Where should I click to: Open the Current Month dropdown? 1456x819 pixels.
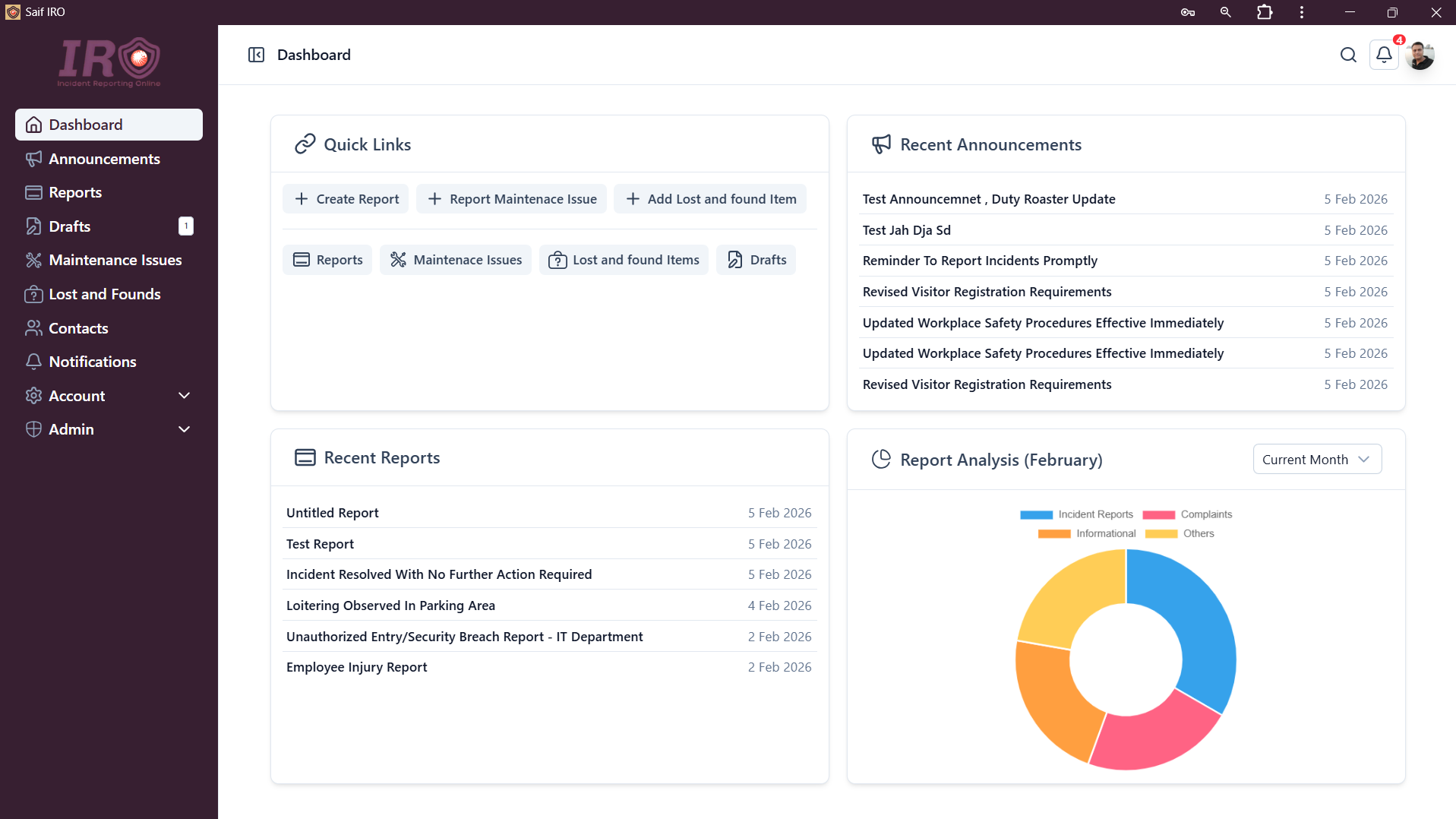1316,460
